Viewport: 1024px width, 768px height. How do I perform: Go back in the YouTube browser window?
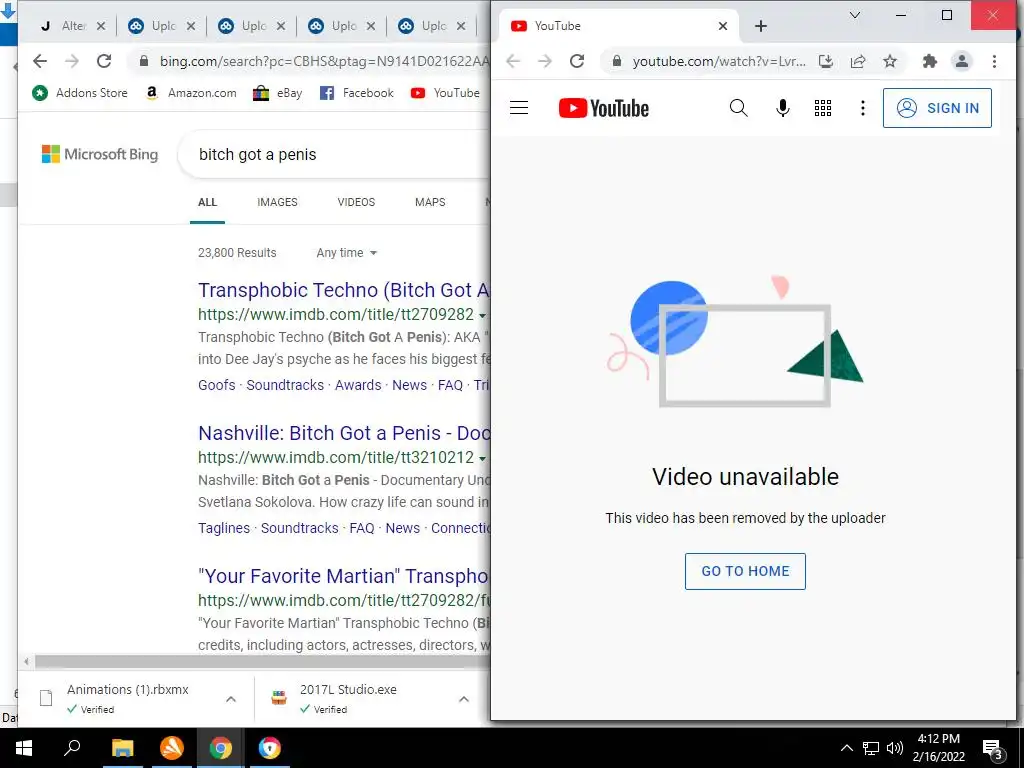(x=513, y=61)
